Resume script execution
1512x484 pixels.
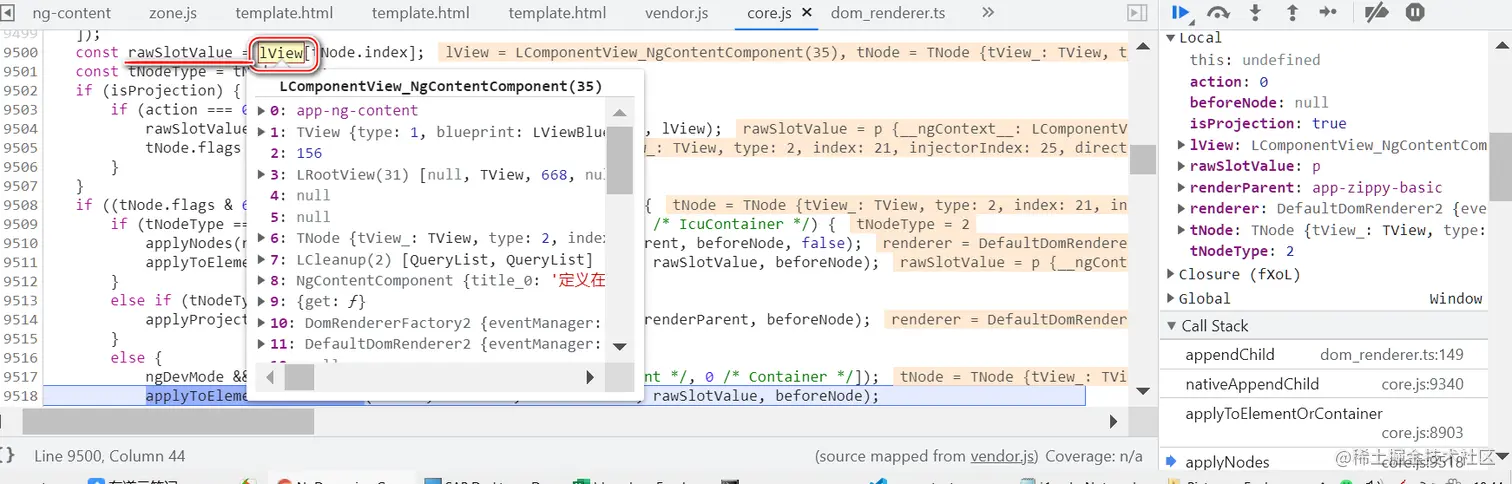(1181, 13)
